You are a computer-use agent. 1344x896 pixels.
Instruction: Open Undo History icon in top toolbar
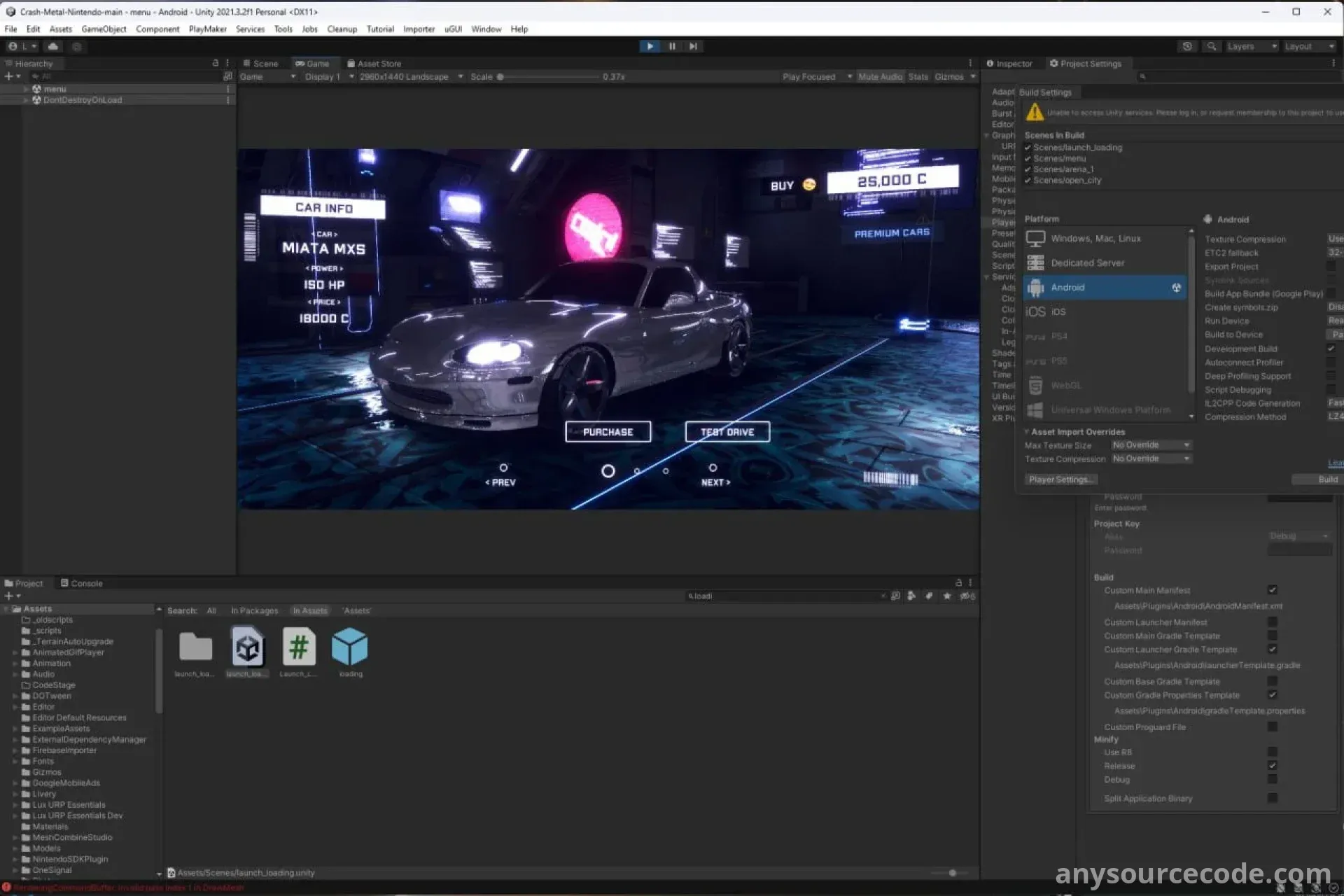point(1187,46)
